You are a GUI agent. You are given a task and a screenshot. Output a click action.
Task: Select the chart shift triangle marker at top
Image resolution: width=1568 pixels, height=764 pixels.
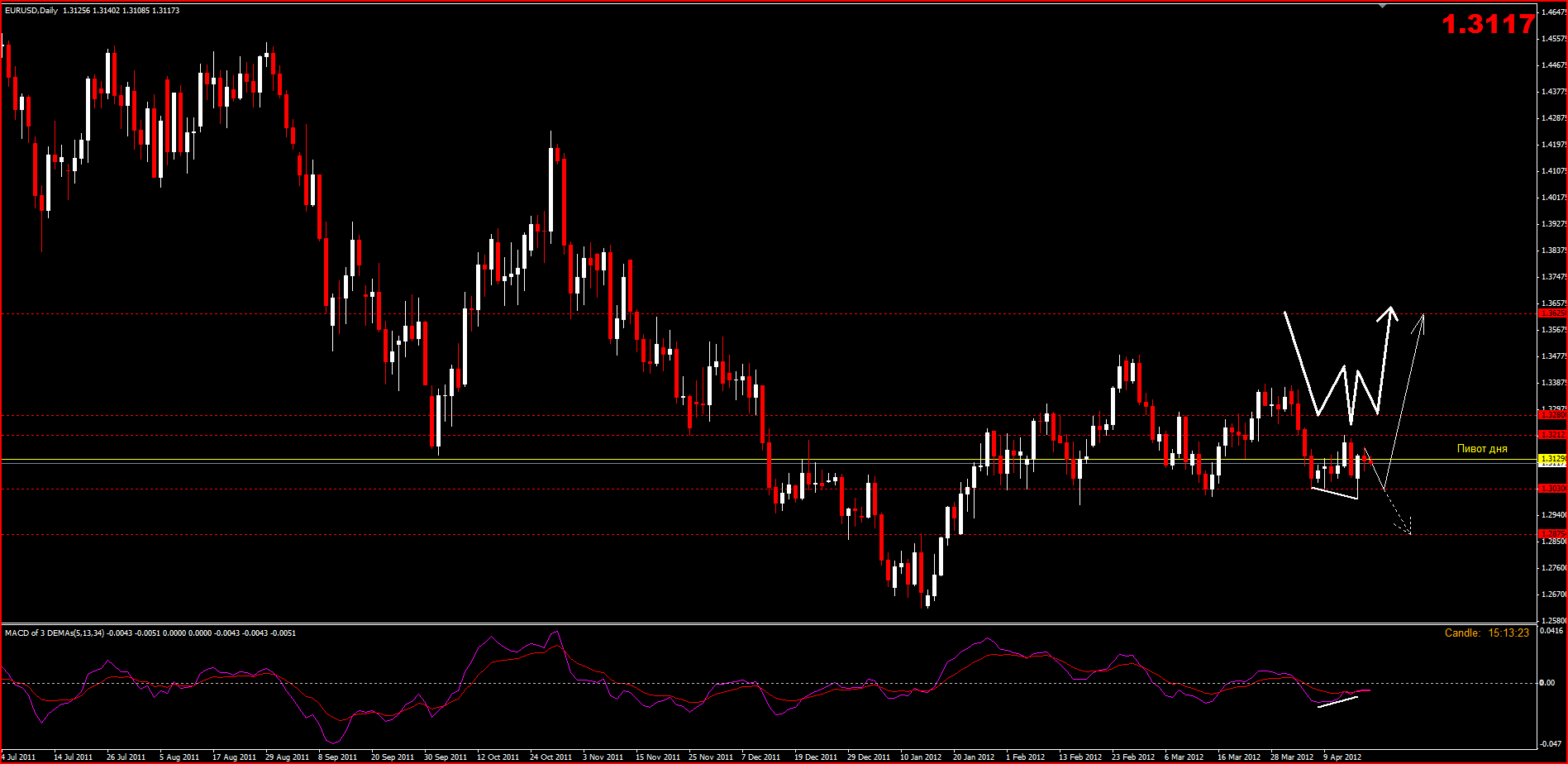pos(1381,6)
